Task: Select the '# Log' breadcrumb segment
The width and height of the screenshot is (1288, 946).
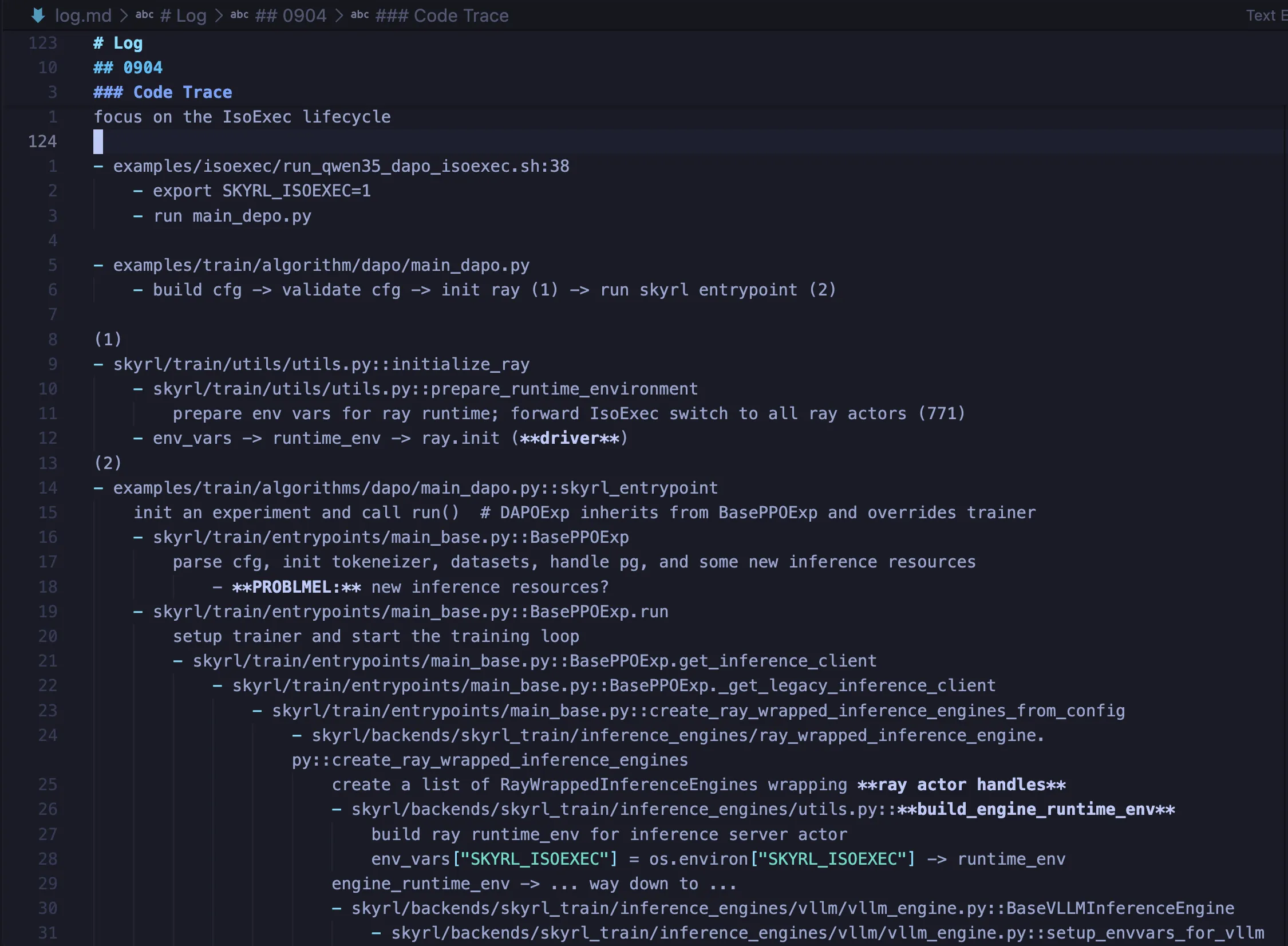Action: (183, 15)
